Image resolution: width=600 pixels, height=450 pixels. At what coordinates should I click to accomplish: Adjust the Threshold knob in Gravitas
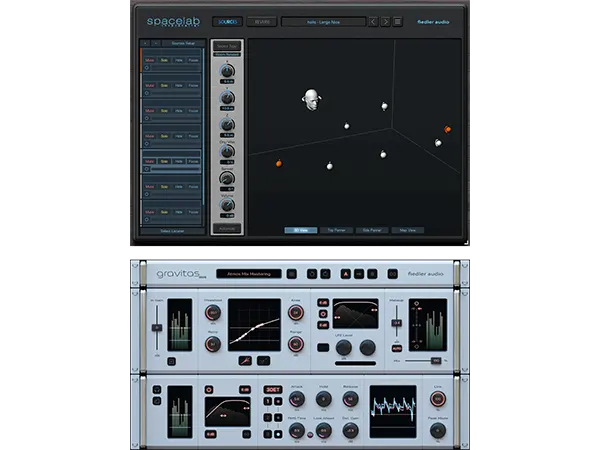click(213, 313)
